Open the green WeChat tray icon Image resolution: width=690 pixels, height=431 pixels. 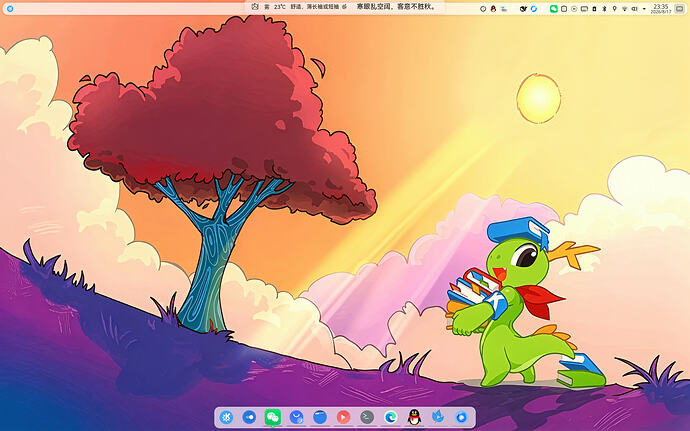554,9
